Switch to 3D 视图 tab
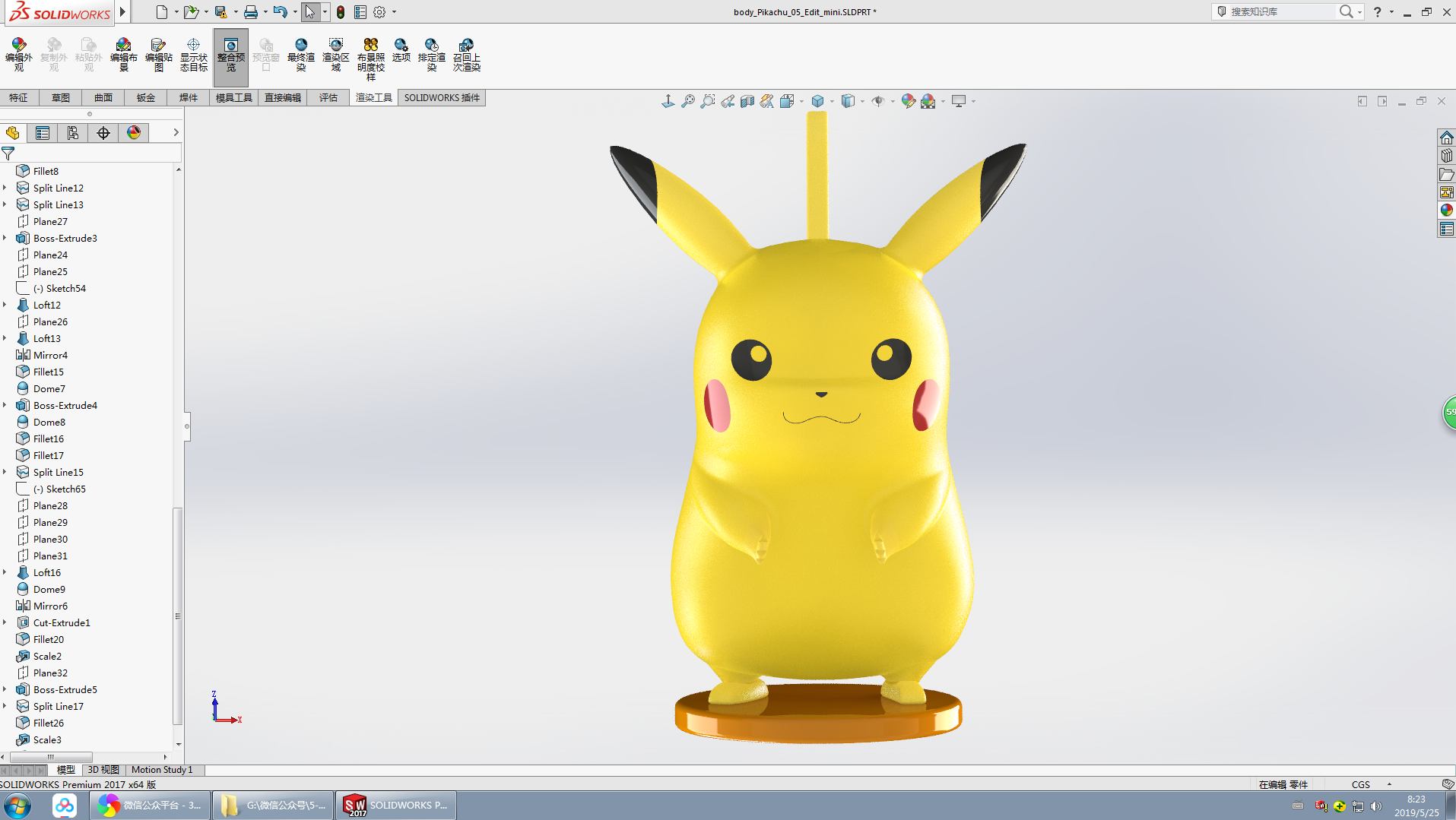This screenshot has width=1456, height=820. [103, 770]
